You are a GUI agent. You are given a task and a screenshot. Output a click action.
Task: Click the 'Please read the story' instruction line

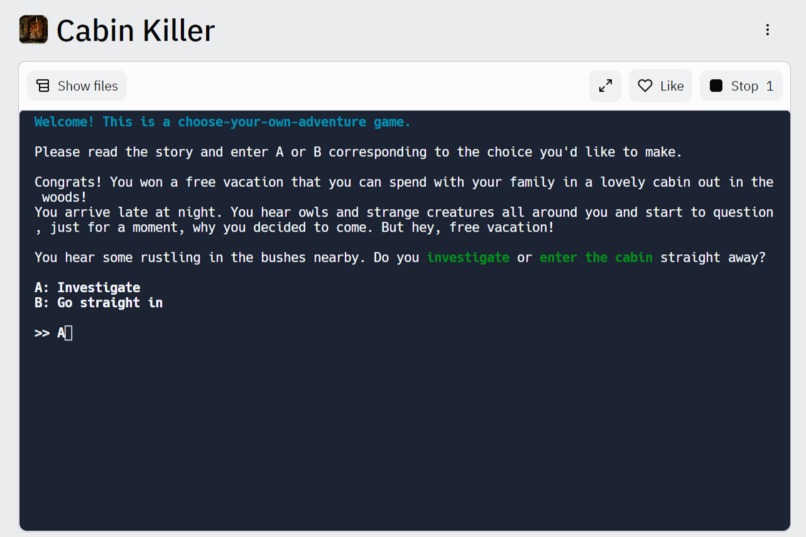click(x=358, y=152)
